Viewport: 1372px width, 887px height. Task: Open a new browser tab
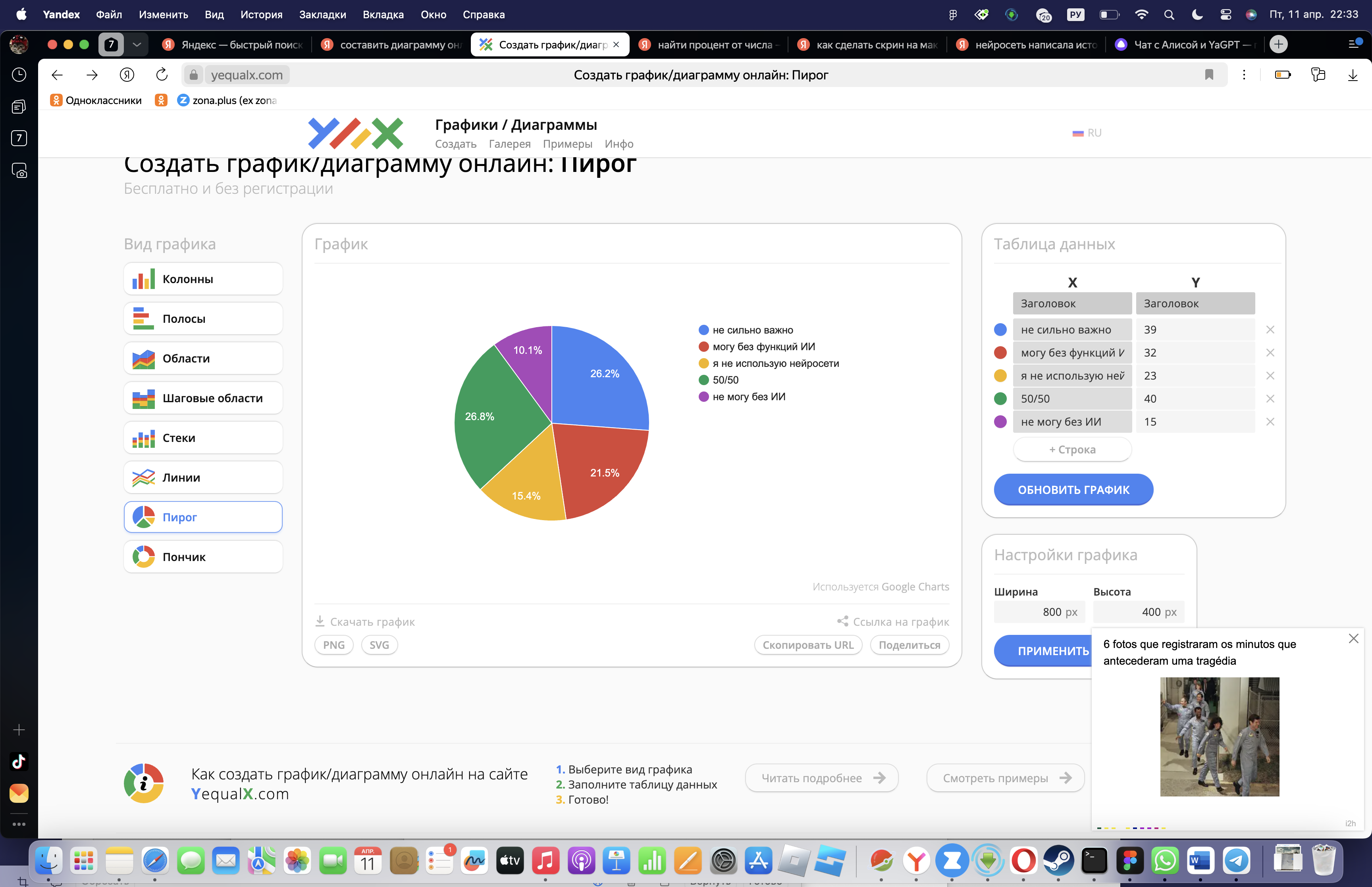1278,44
